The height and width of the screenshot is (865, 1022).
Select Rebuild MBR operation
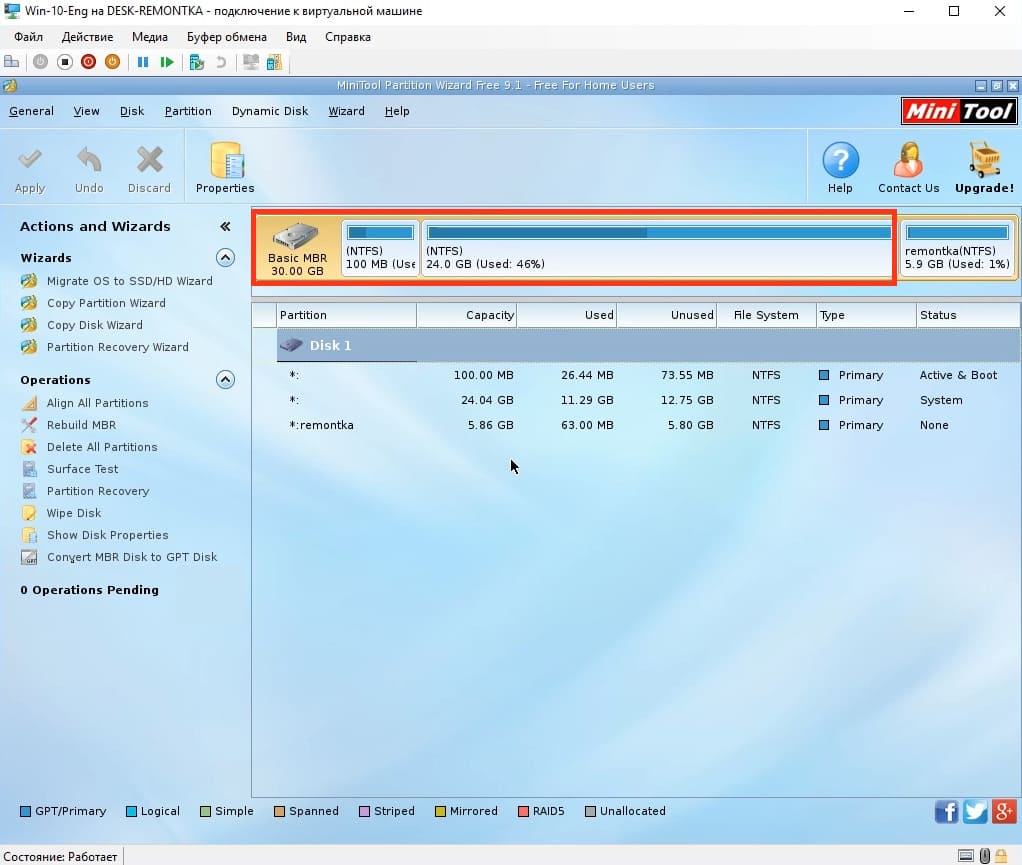pos(81,425)
